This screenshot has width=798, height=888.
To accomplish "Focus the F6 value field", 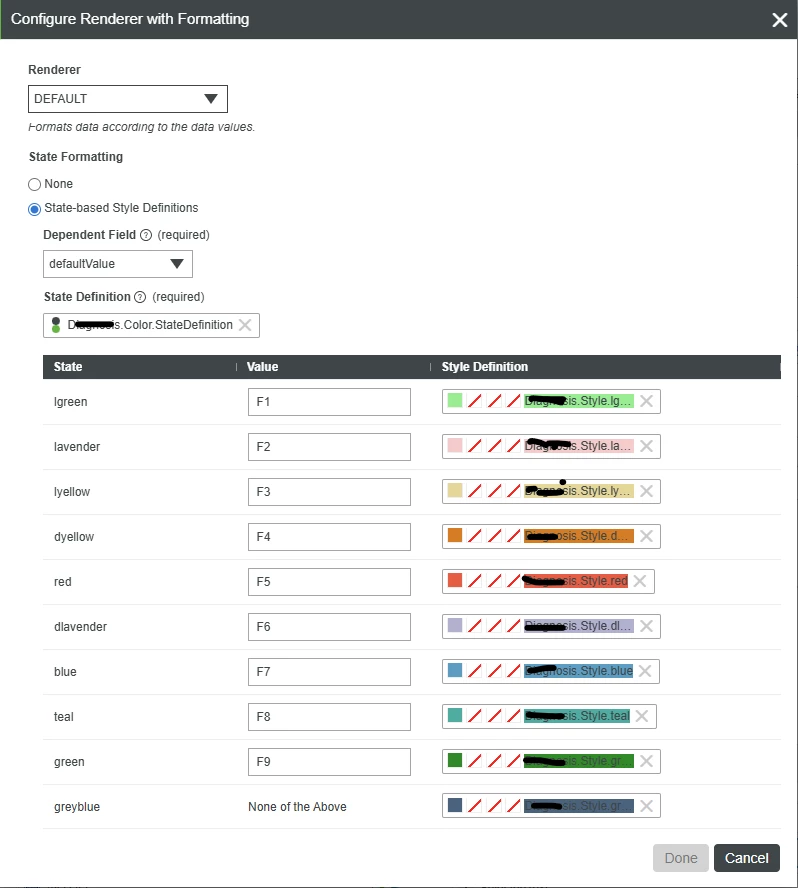I will tap(329, 627).
